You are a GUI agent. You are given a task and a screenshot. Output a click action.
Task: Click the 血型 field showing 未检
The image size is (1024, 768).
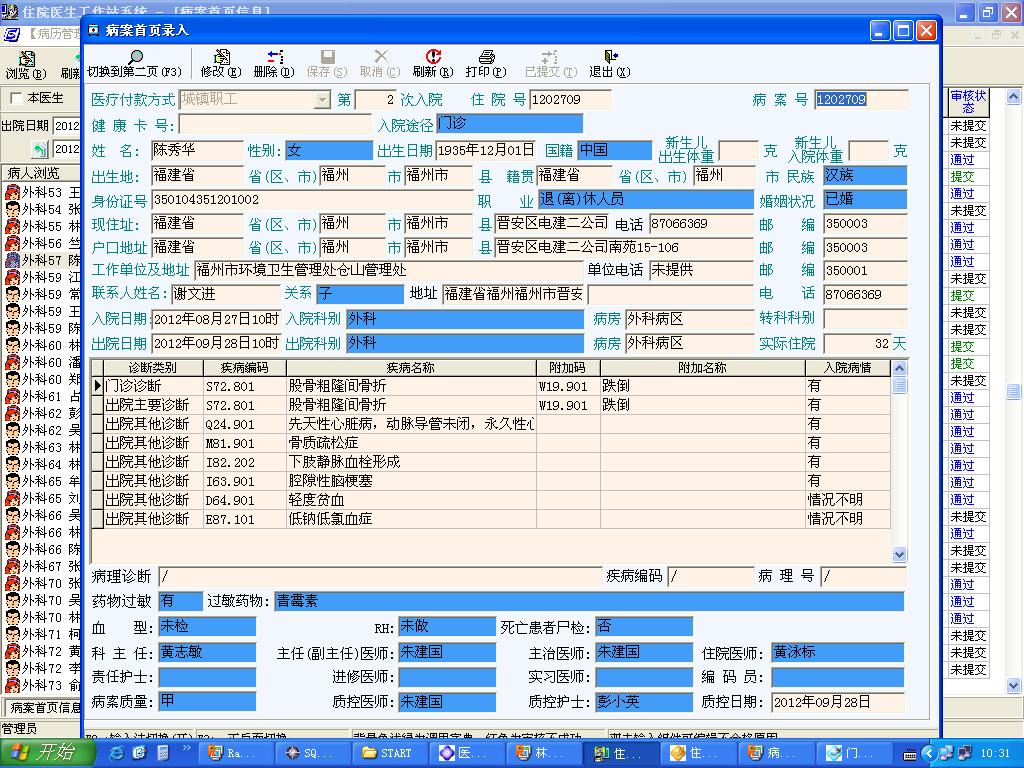(x=208, y=627)
